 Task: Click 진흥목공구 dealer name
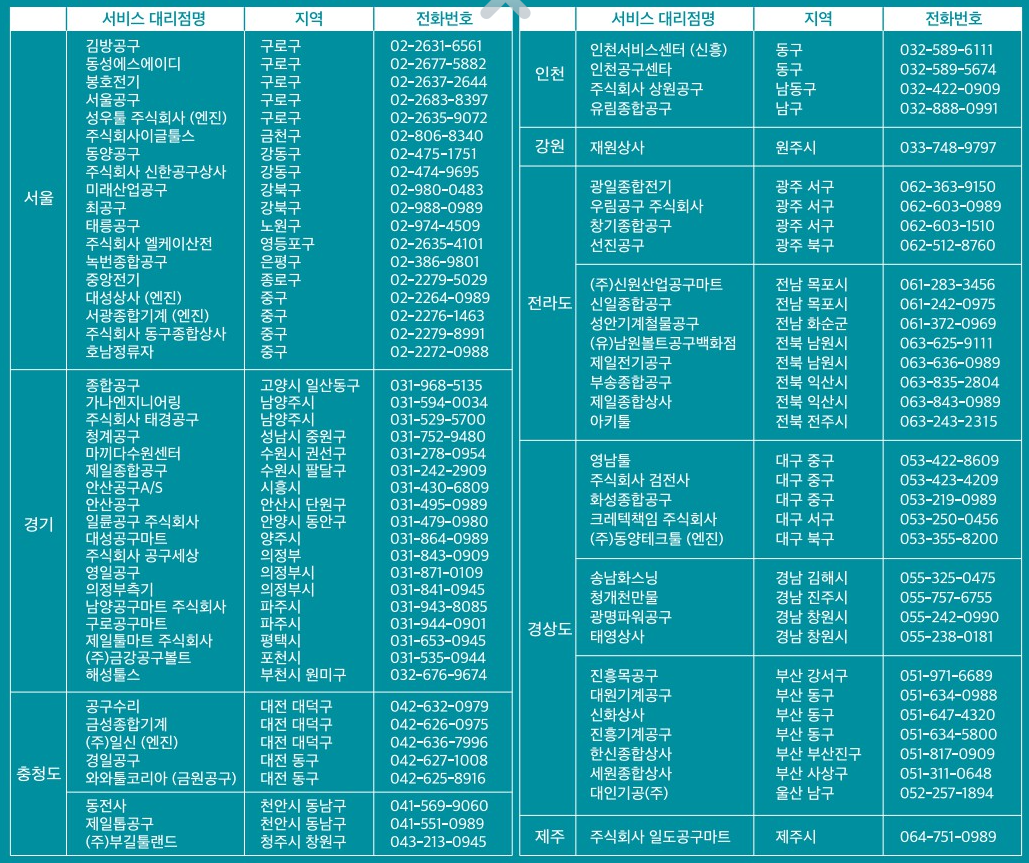click(x=623, y=676)
